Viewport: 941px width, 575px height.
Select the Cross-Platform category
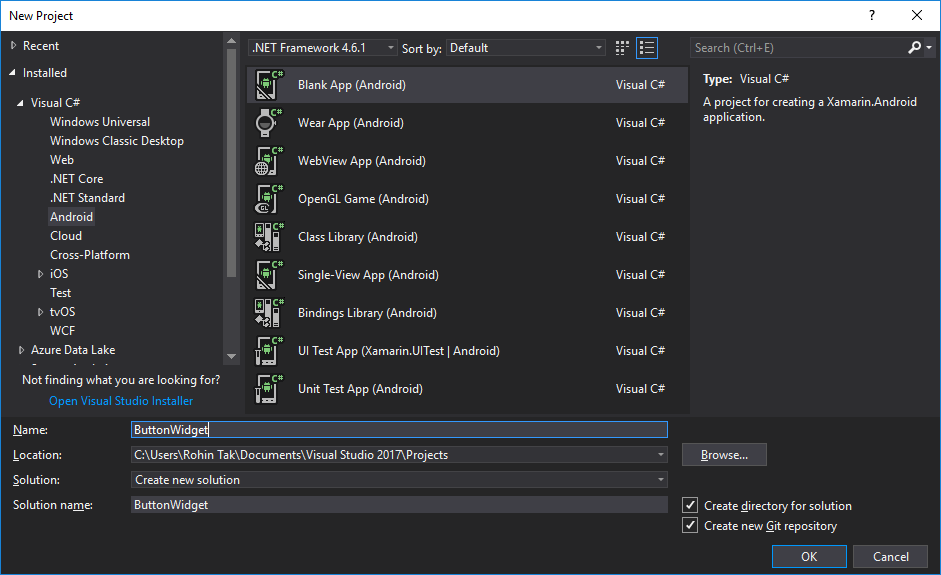click(90, 255)
